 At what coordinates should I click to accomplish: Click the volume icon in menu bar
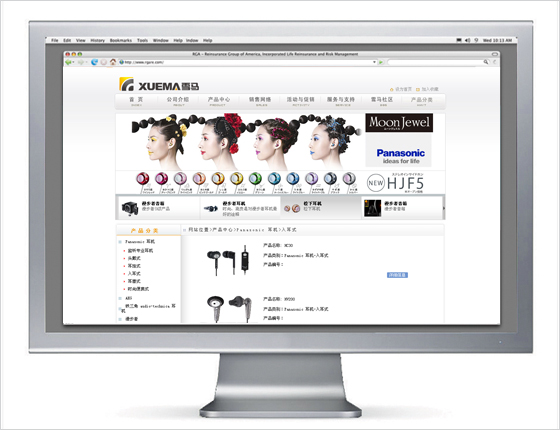click(x=468, y=40)
